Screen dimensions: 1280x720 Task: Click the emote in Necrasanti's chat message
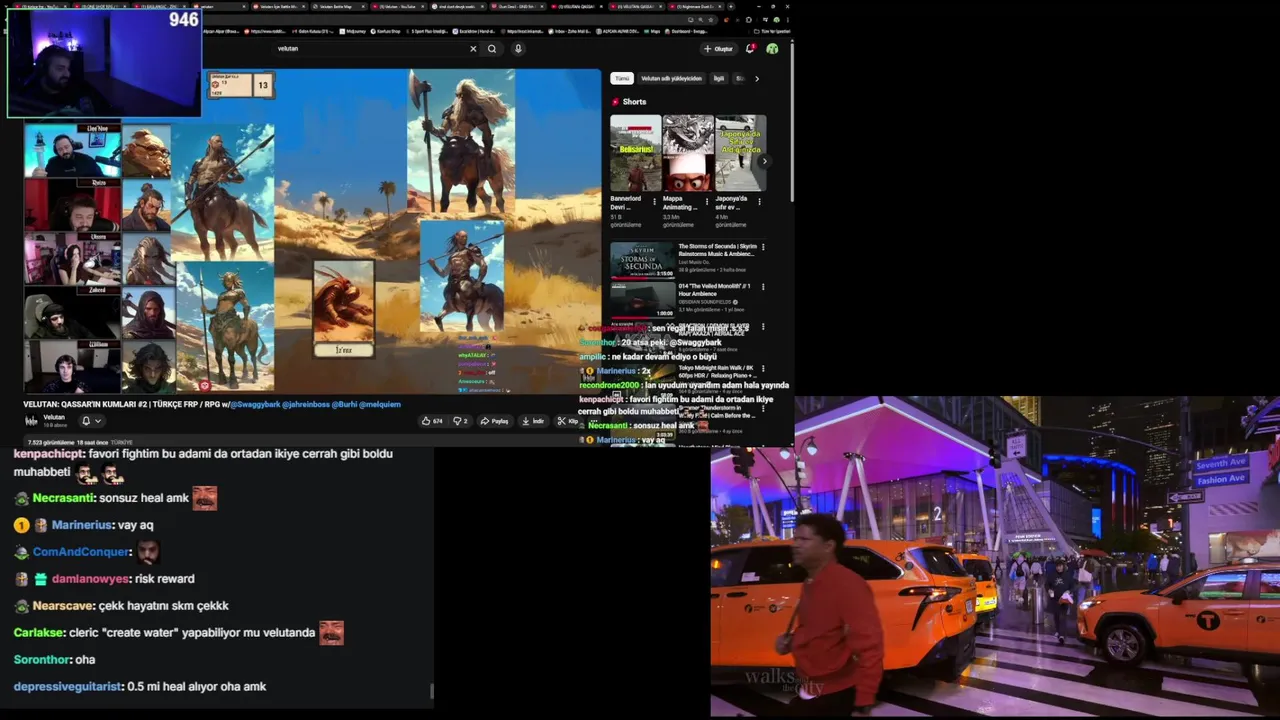click(x=204, y=497)
